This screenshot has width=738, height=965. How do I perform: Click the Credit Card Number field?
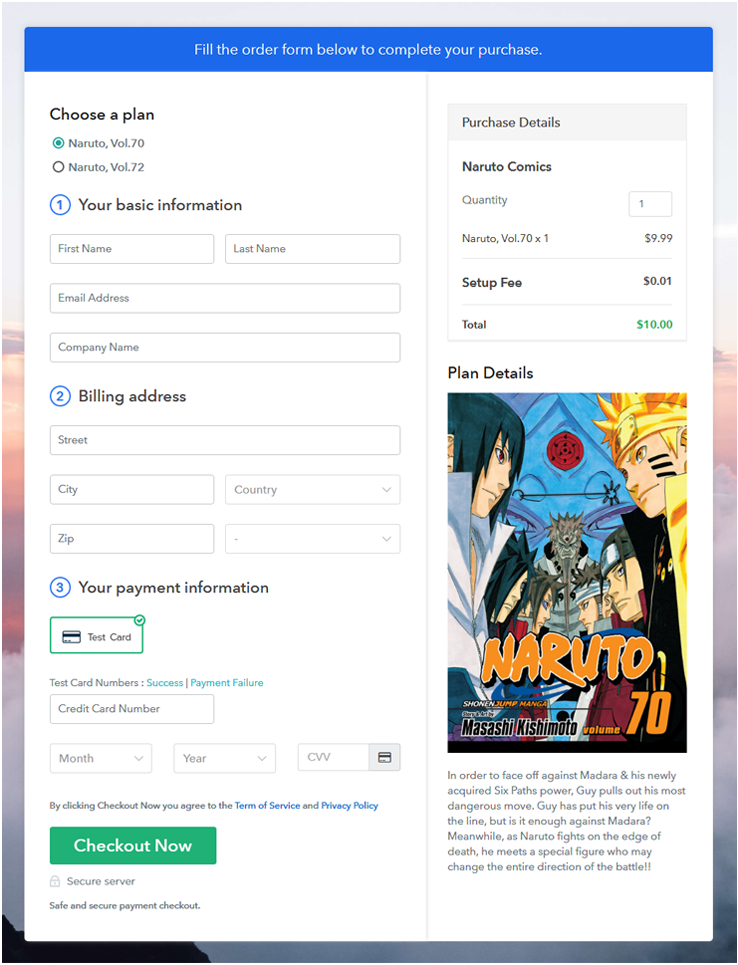pos(132,709)
